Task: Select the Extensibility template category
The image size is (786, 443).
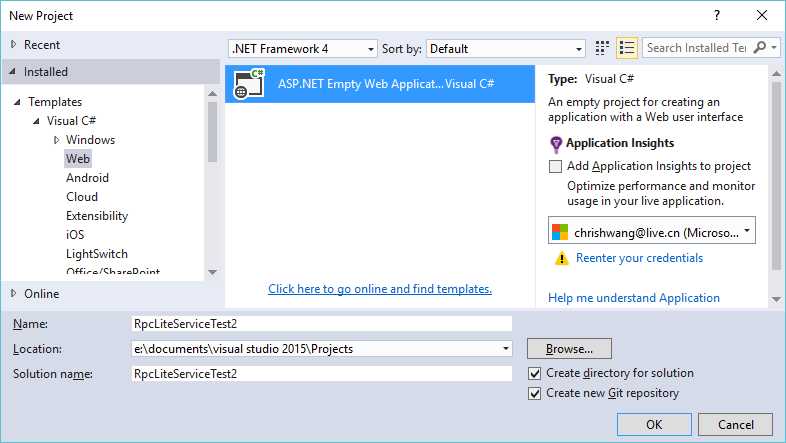Action: click(97, 216)
